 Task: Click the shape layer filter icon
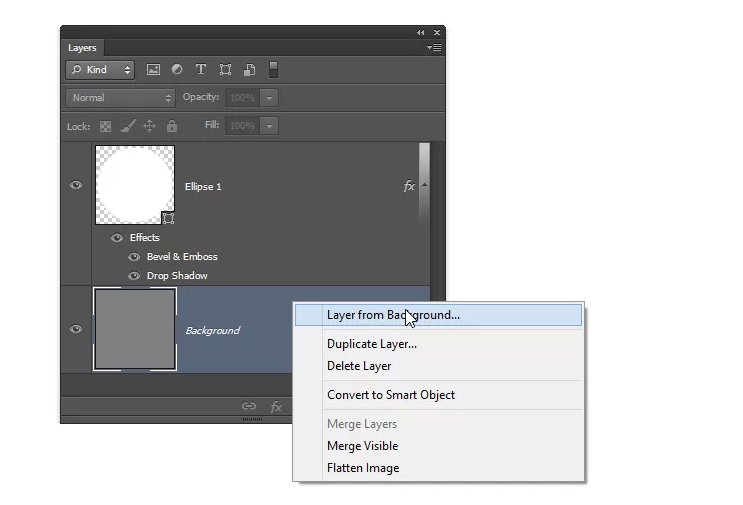tap(225, 70)
